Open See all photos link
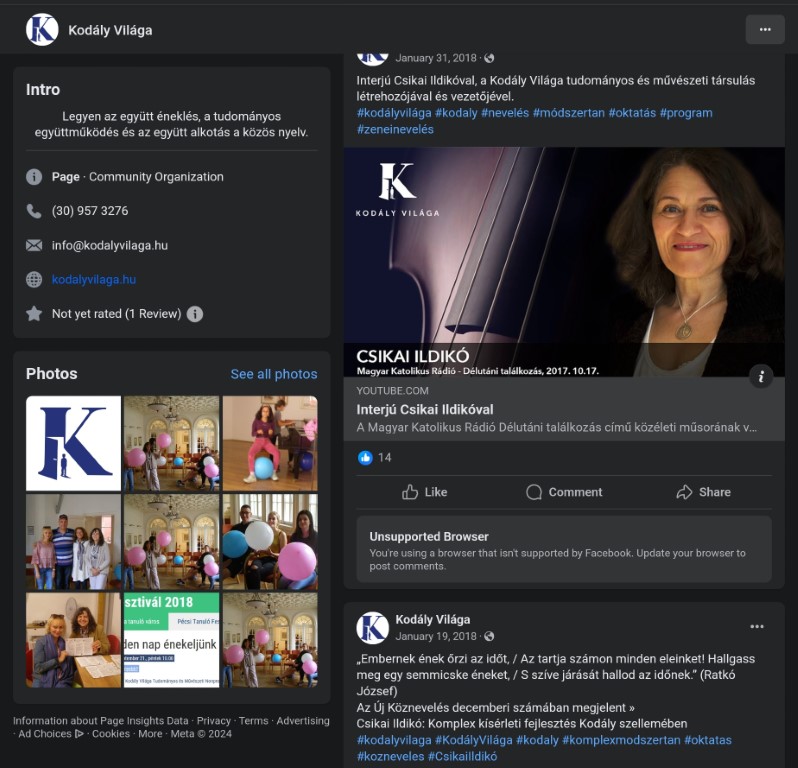This screenshot has width=798, height=768. pyautogui.click(x=274, y=374)
